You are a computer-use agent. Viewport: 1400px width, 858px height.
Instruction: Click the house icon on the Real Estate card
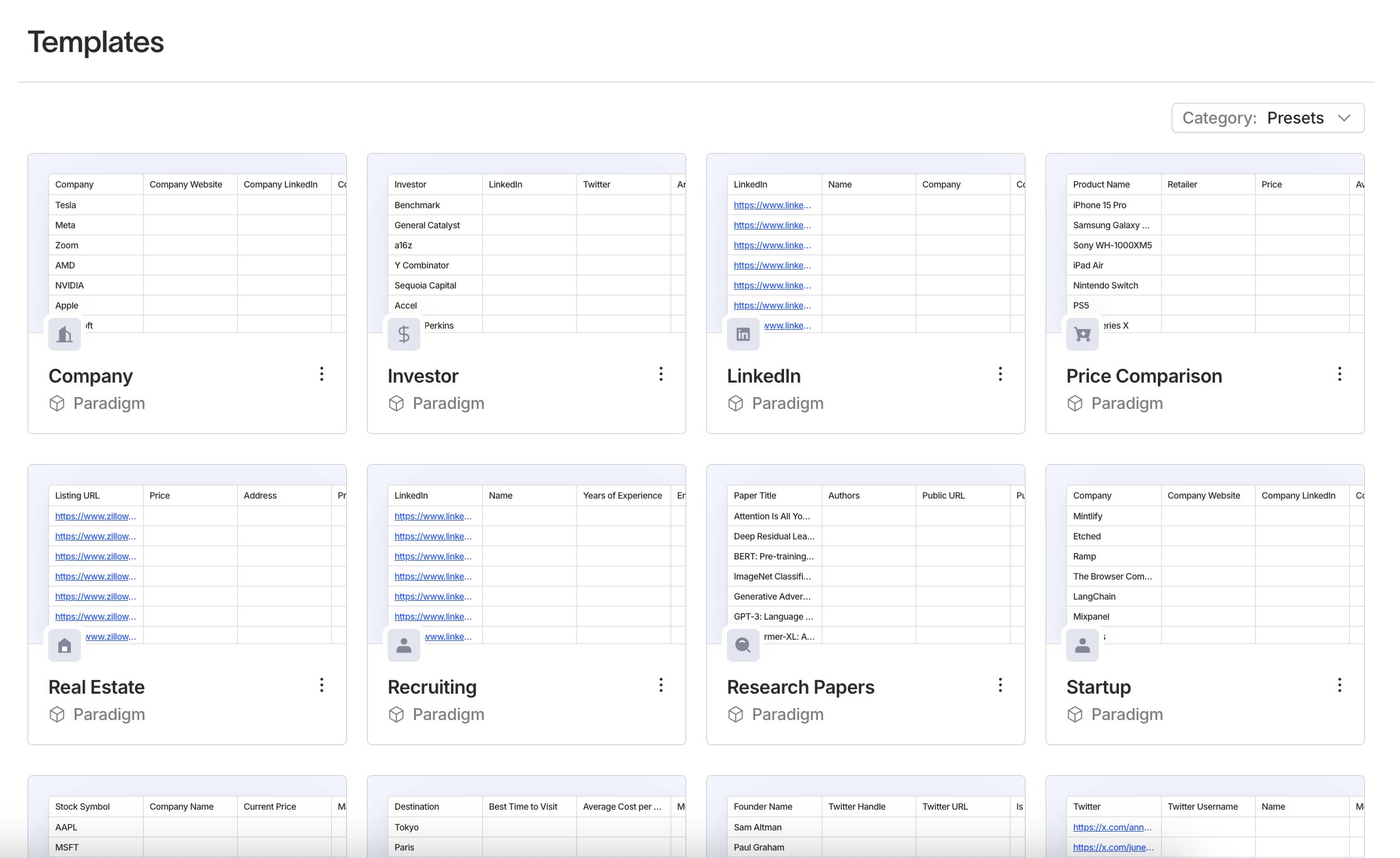pyautogui.click(x=65, y=645)
